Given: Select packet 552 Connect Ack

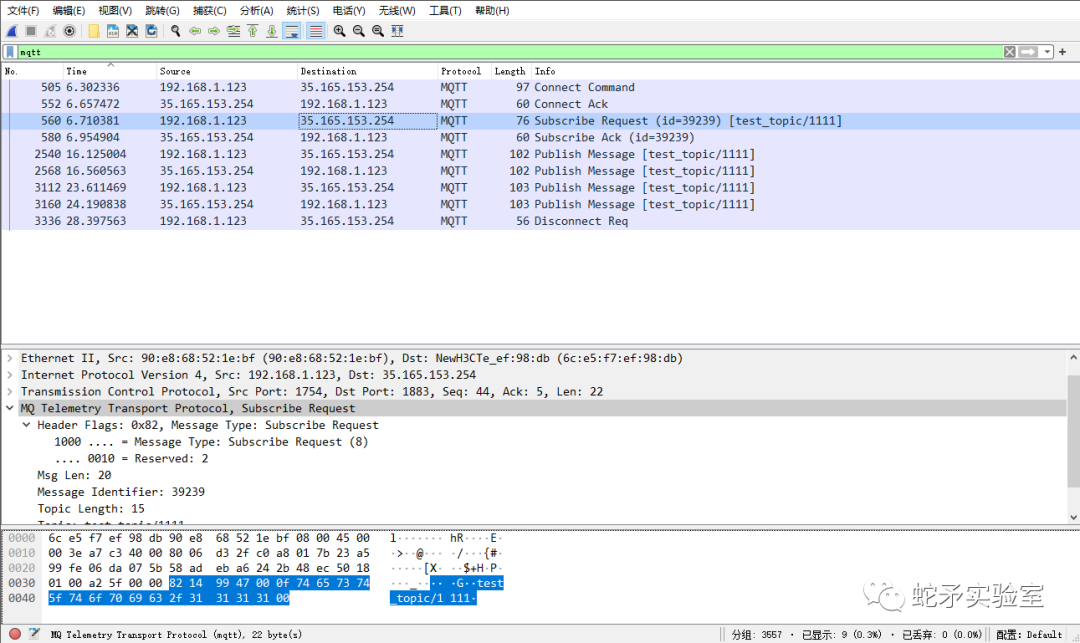Looking at the screenshot, I should pos(540,104).
